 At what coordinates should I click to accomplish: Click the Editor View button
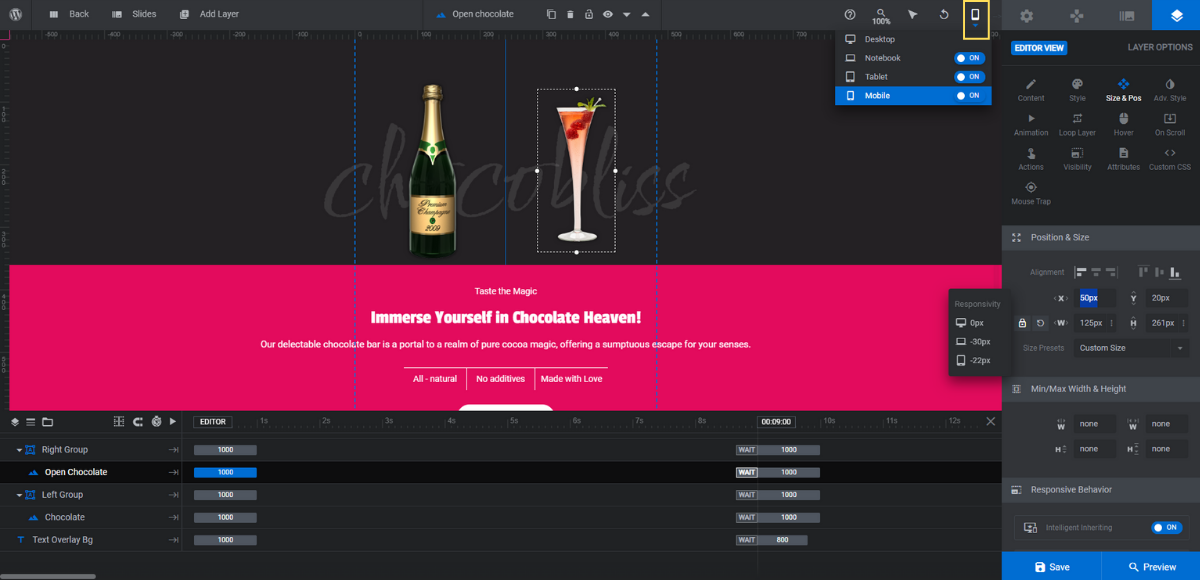point(1039,47)
